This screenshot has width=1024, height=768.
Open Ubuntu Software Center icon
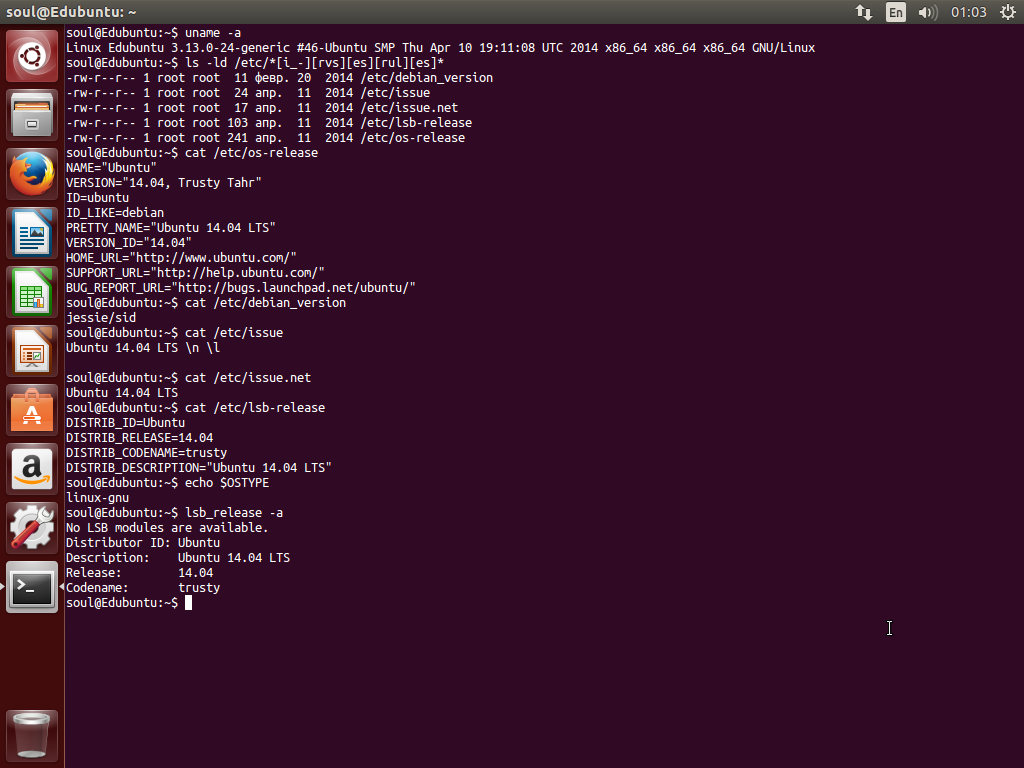pos(31,410)
